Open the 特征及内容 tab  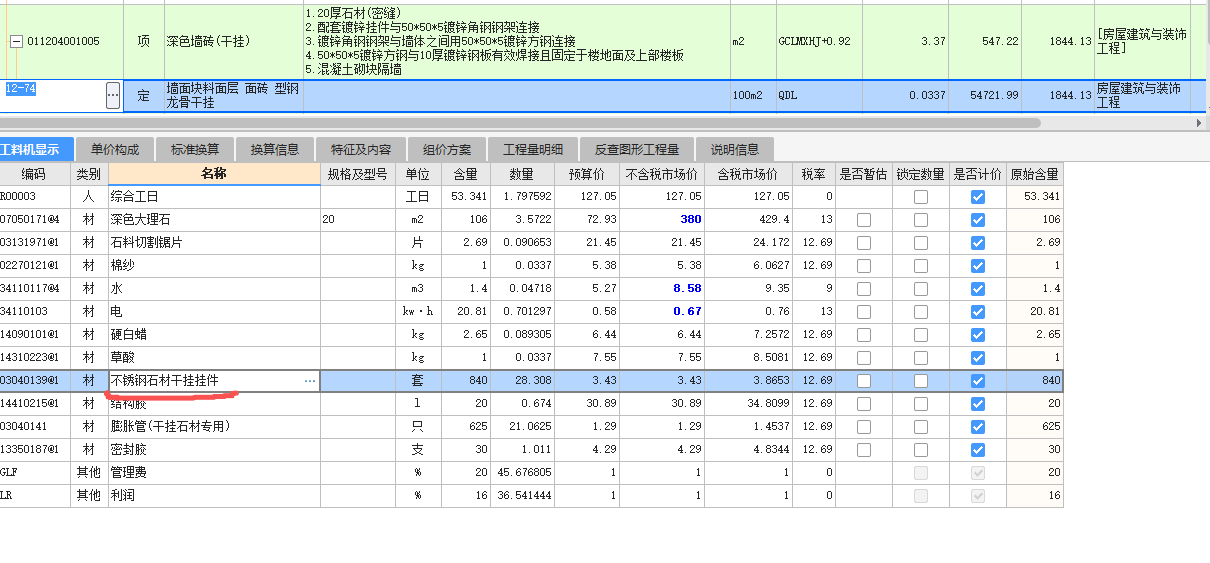(x=361, y=150)
